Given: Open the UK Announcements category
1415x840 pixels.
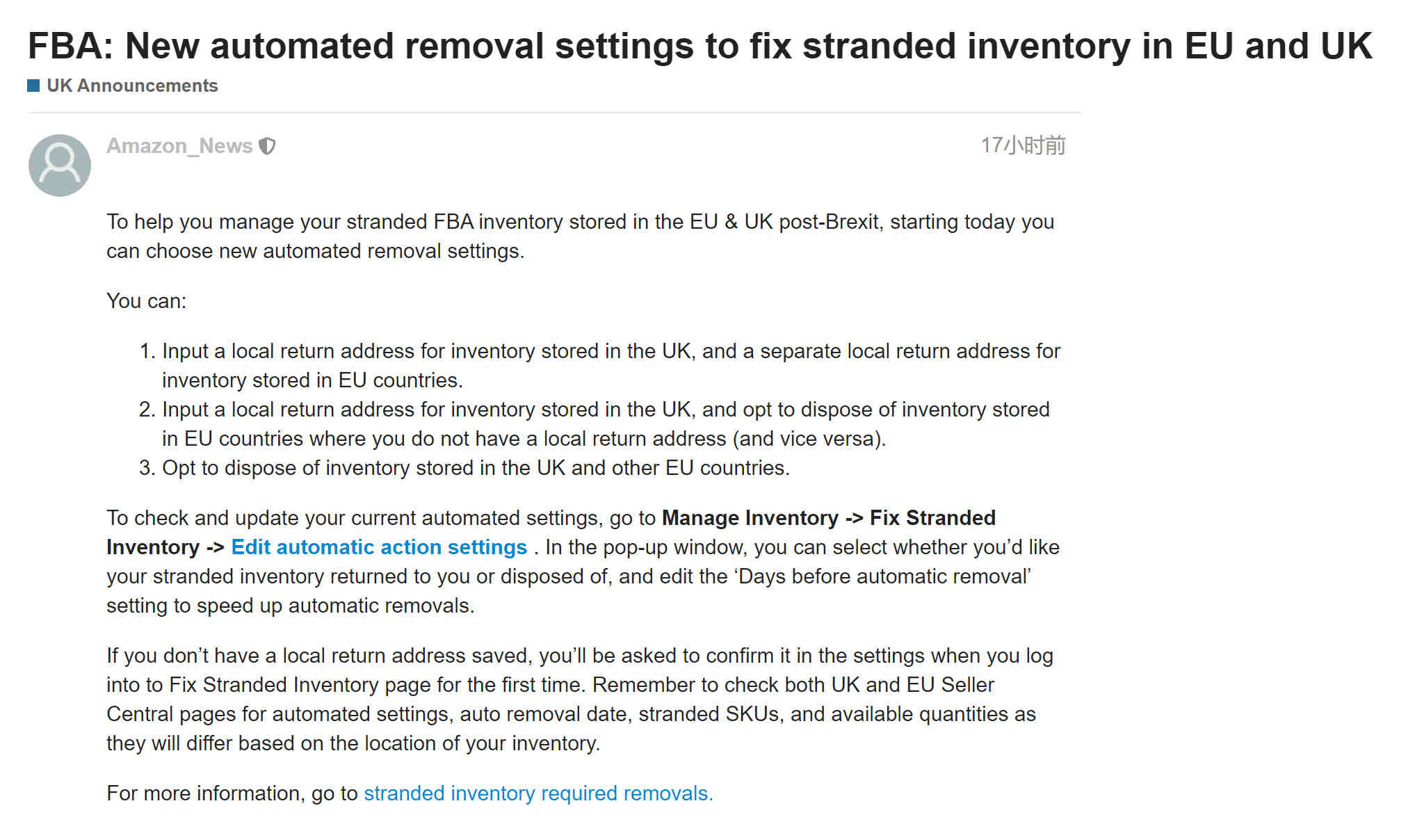Looking at the screenshot, I should pyautogui.click(x=132, y=86).
